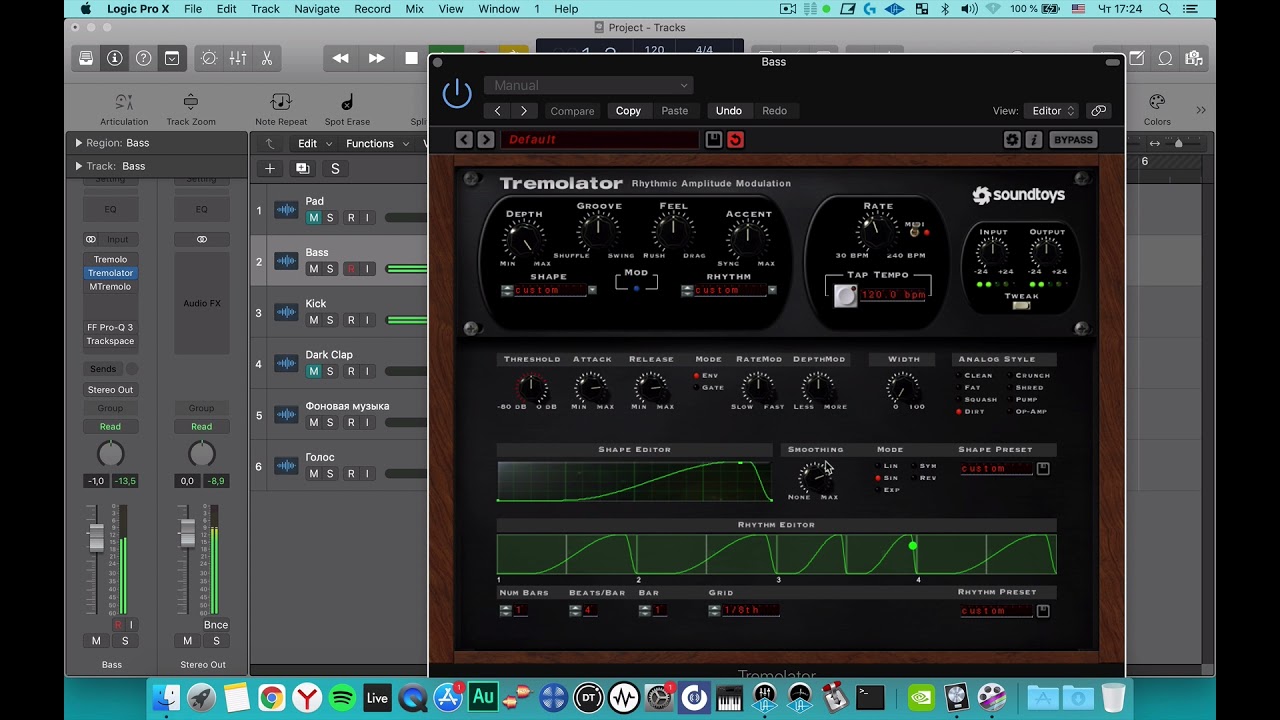Go to previous plugin setting arrow
The width and height of the screenshot is (1280, 720).
(x=497, y=111)
